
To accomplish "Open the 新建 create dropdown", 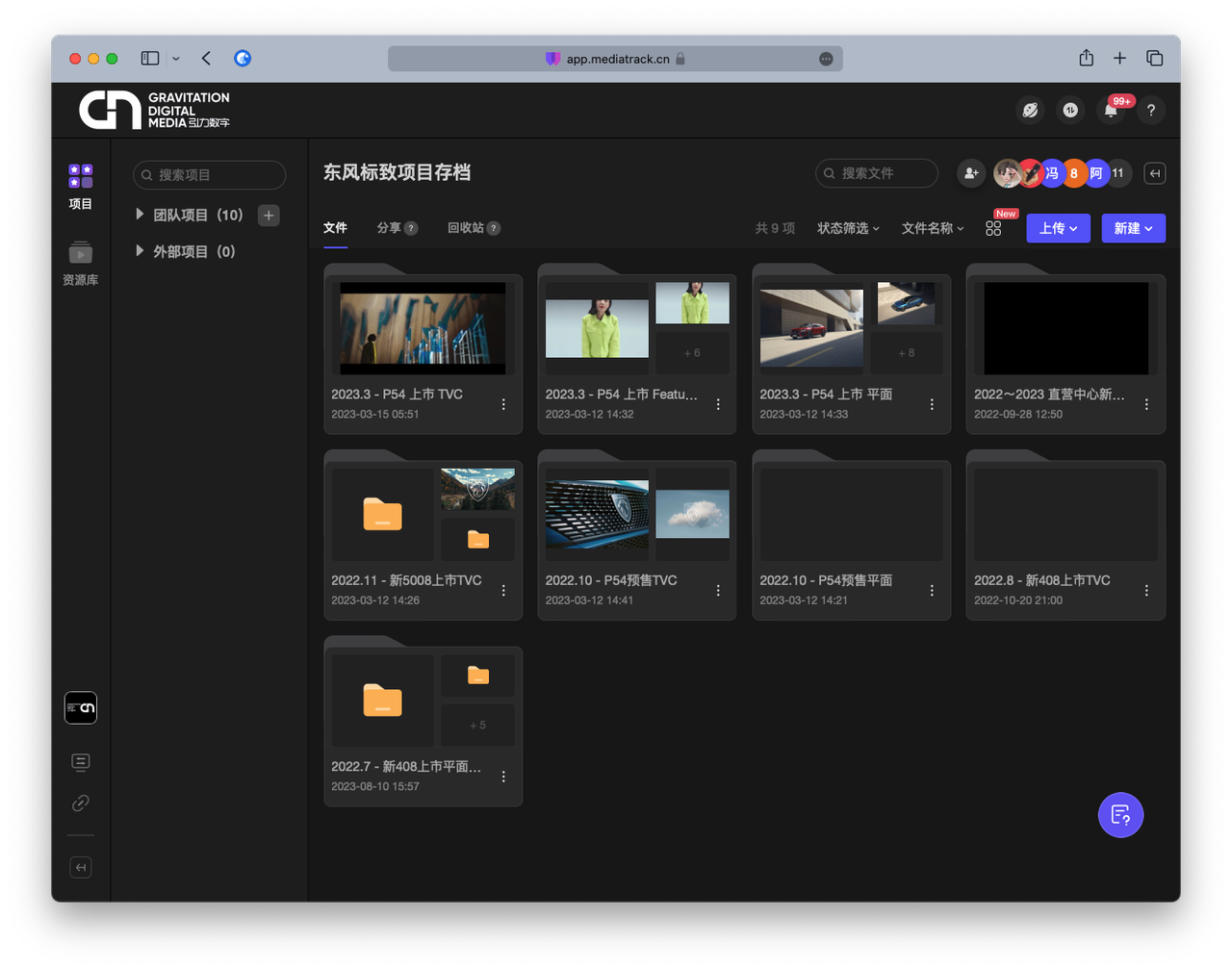I will click(x=1133, y=228).
